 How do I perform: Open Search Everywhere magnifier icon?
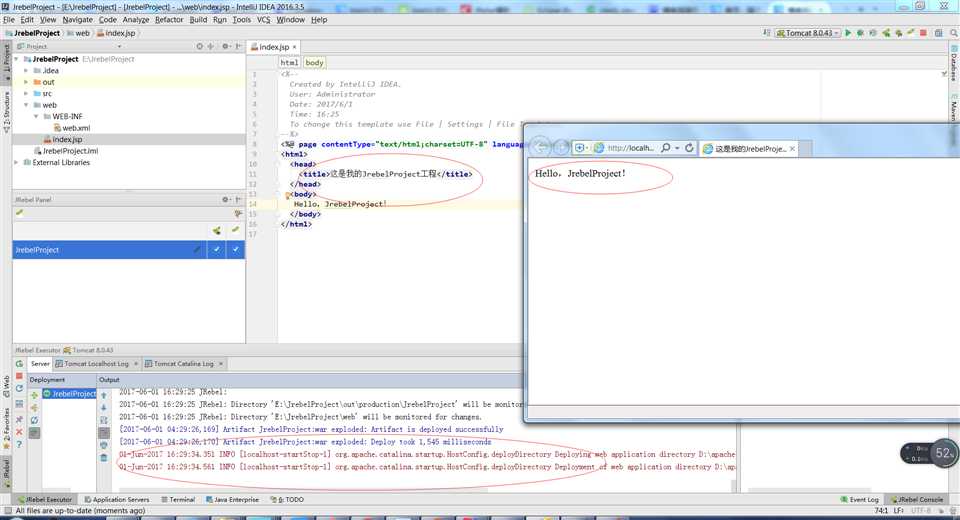(x=953, y=33)
